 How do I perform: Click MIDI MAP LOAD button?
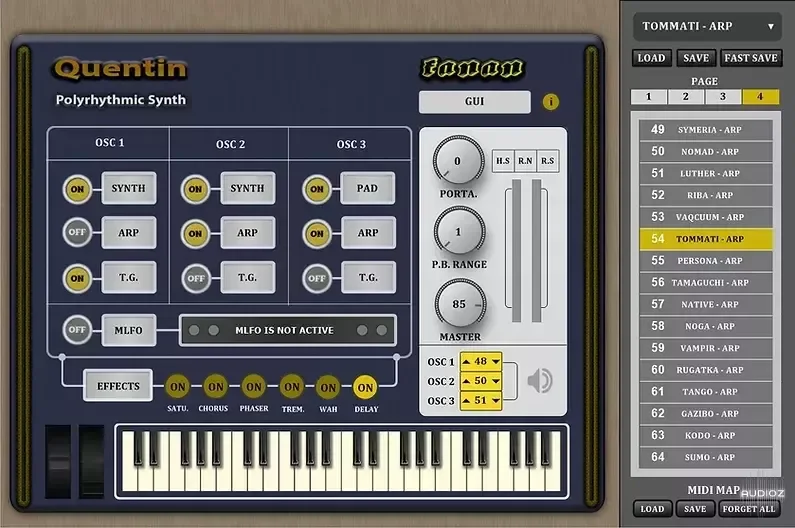tap(652, 509)
